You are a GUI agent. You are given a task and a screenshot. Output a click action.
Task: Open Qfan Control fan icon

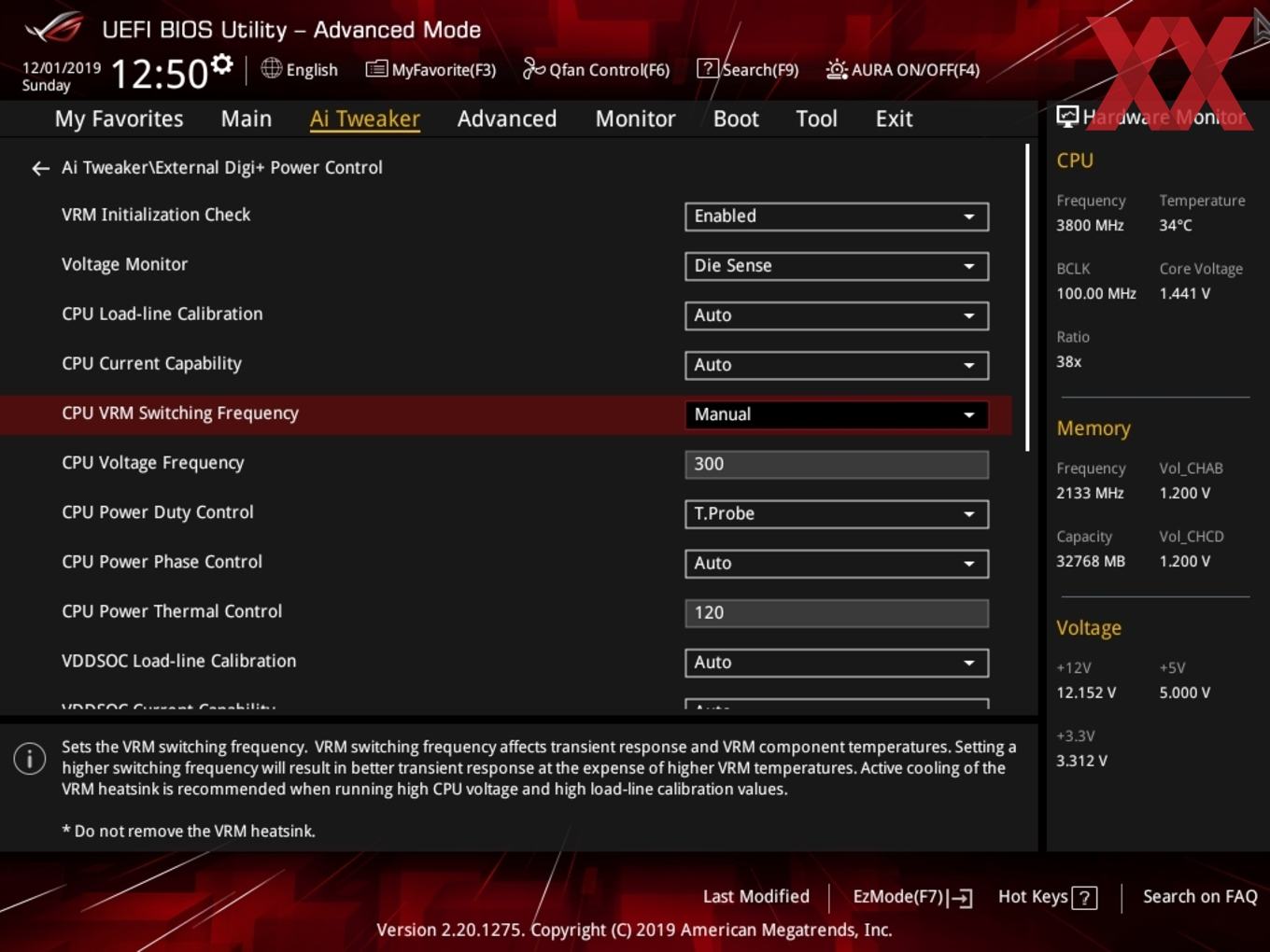533,68
